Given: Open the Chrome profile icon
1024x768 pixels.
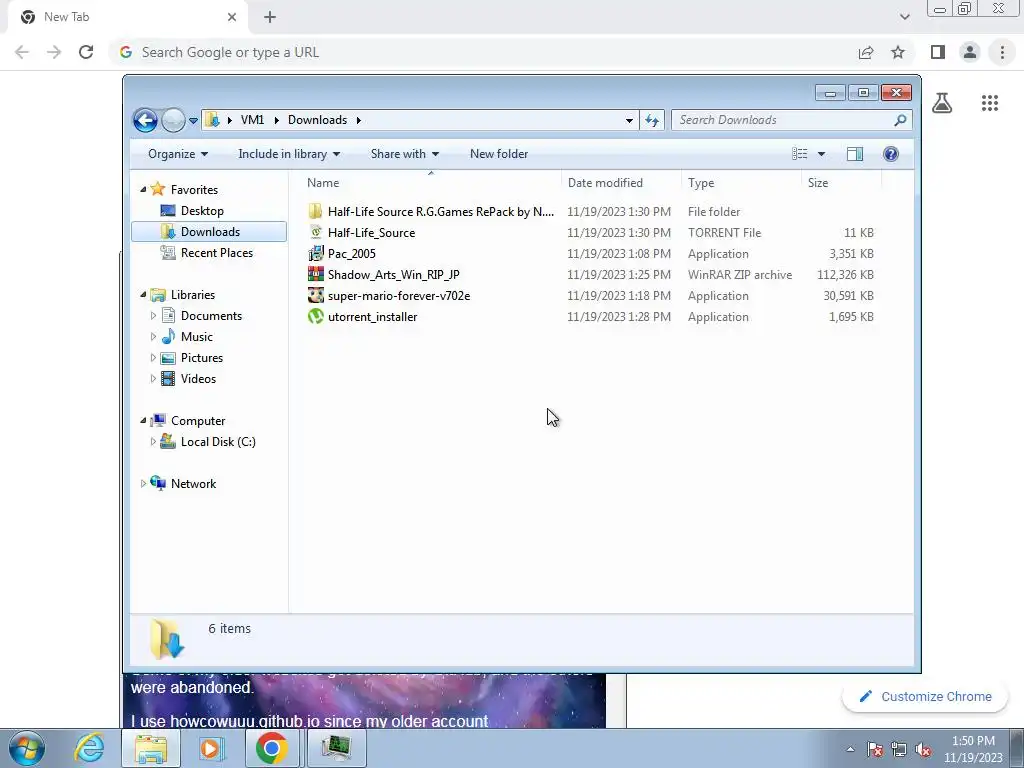Looking at the screenshot, I should tap(970, 52).
